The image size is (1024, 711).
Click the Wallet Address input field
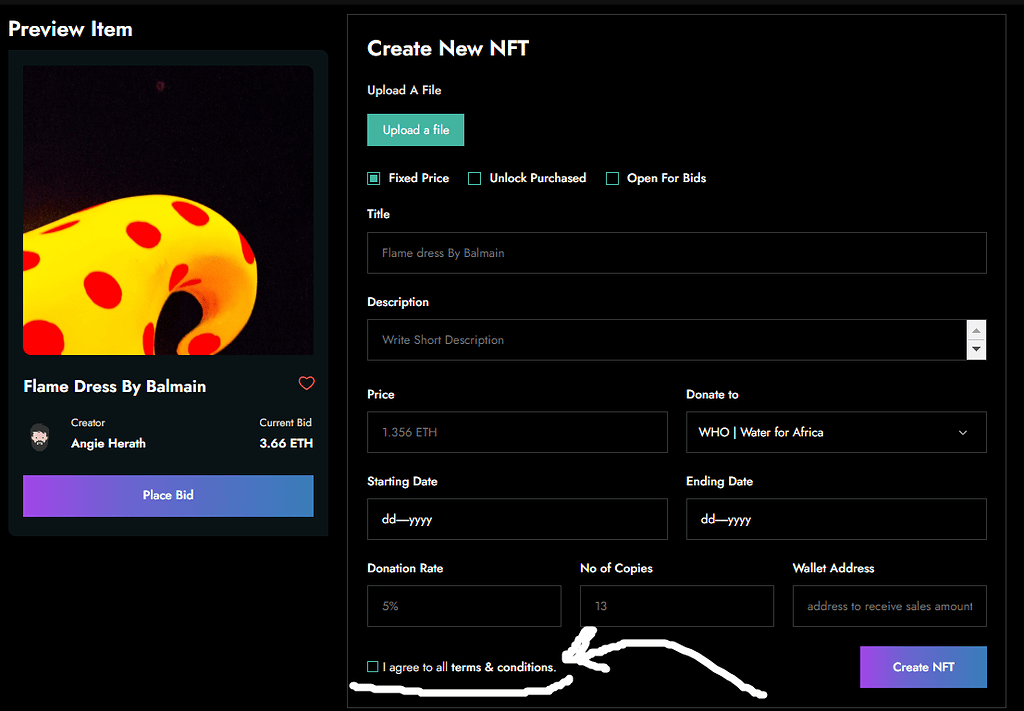889,606
